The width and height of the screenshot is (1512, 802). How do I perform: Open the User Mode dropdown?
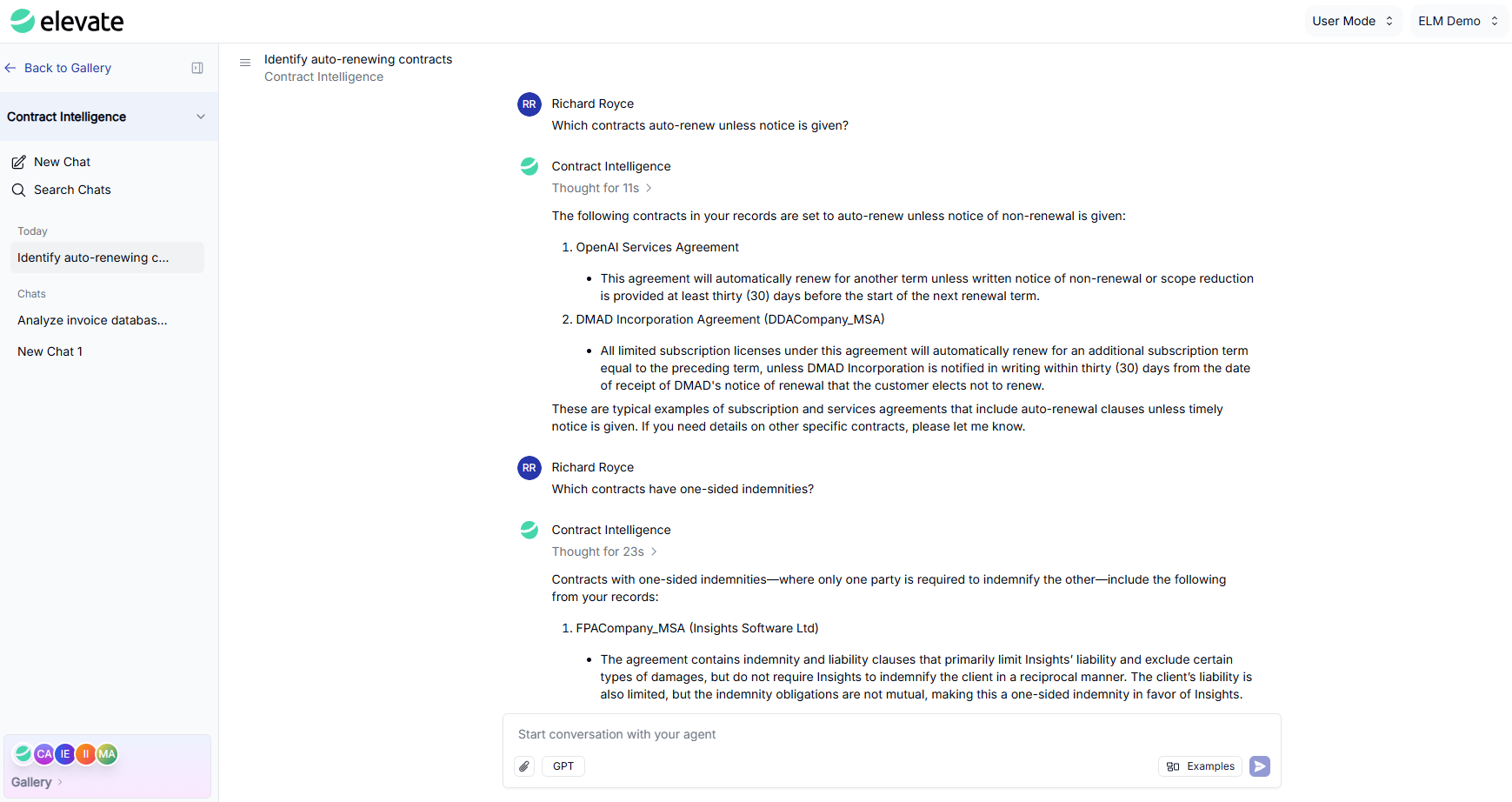click(x=1352, y=21)
